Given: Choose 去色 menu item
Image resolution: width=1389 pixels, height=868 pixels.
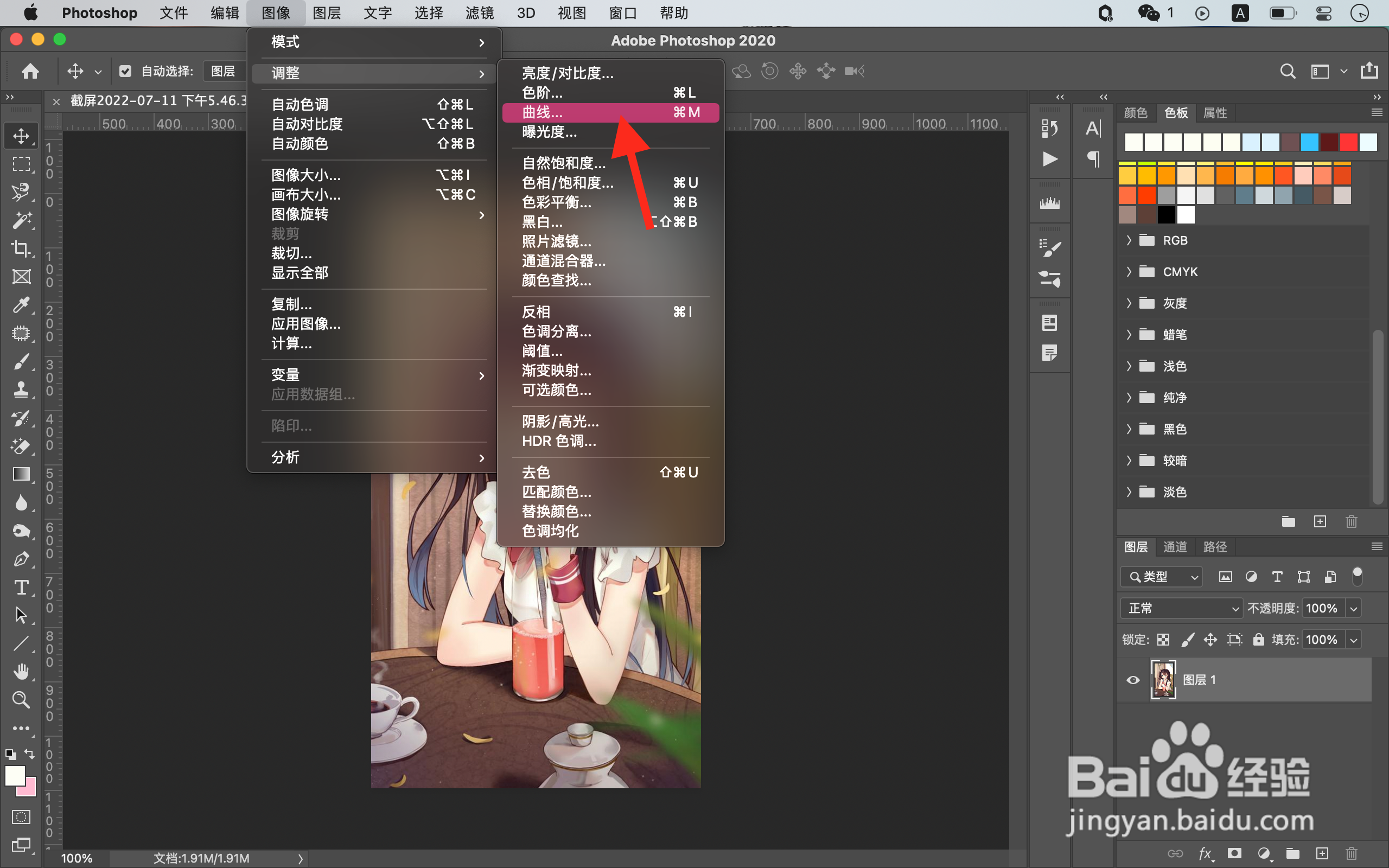Looking at the screenshot, I should 611,473.
